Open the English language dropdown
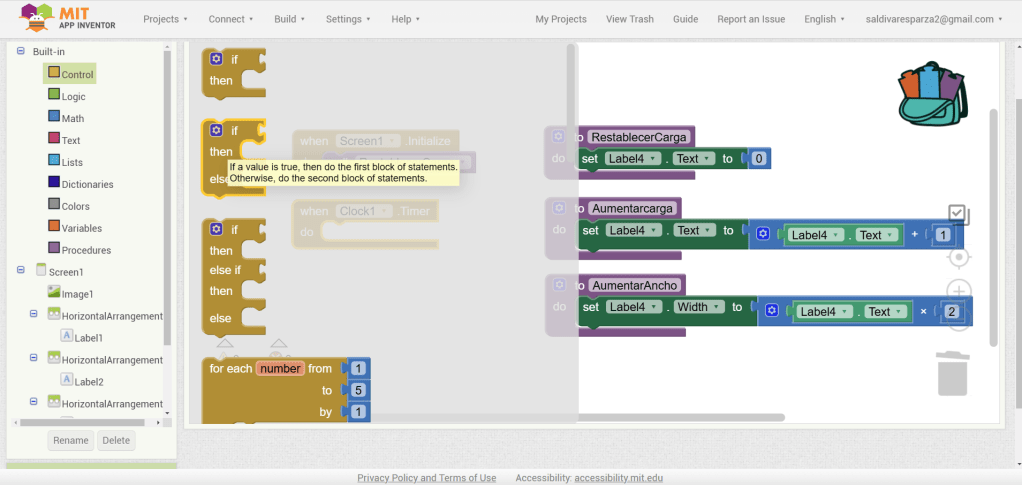The width and height of the screenshot is (1022, 485). tap(824, 19)
